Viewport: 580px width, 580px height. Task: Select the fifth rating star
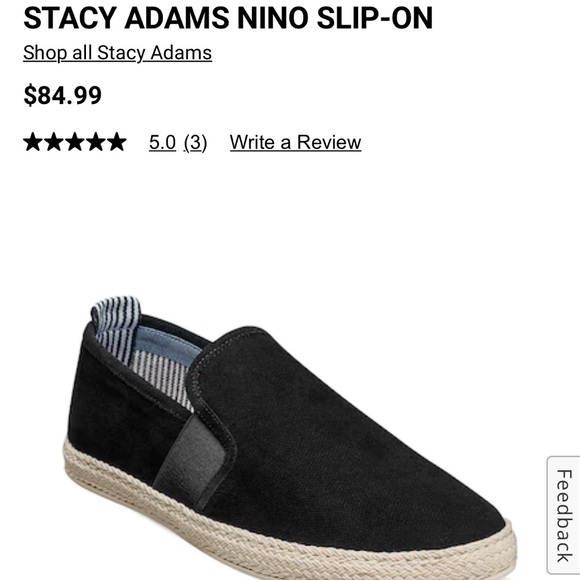[x=117, y=142]
